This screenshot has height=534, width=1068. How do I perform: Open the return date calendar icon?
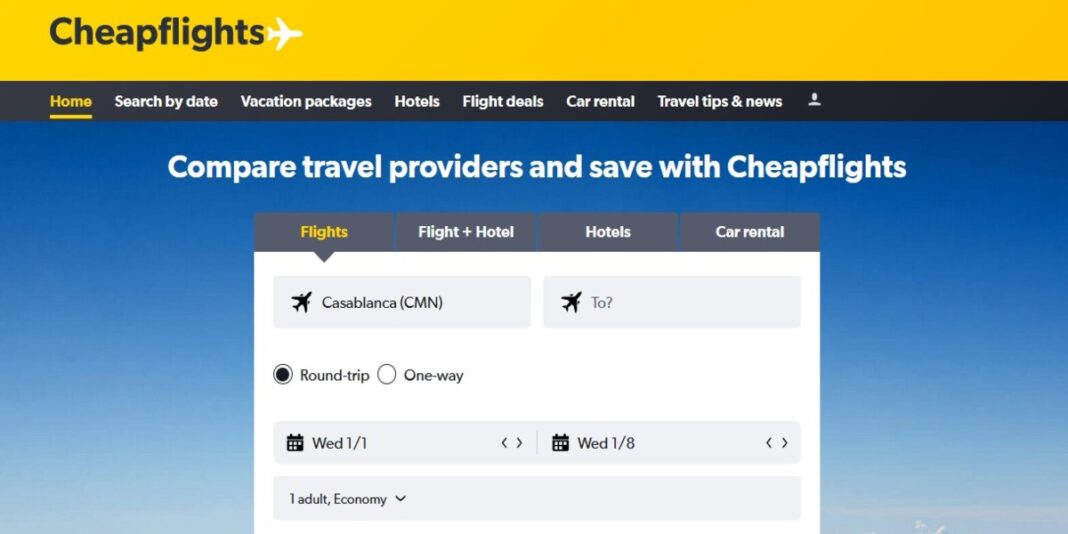[560, 443]
